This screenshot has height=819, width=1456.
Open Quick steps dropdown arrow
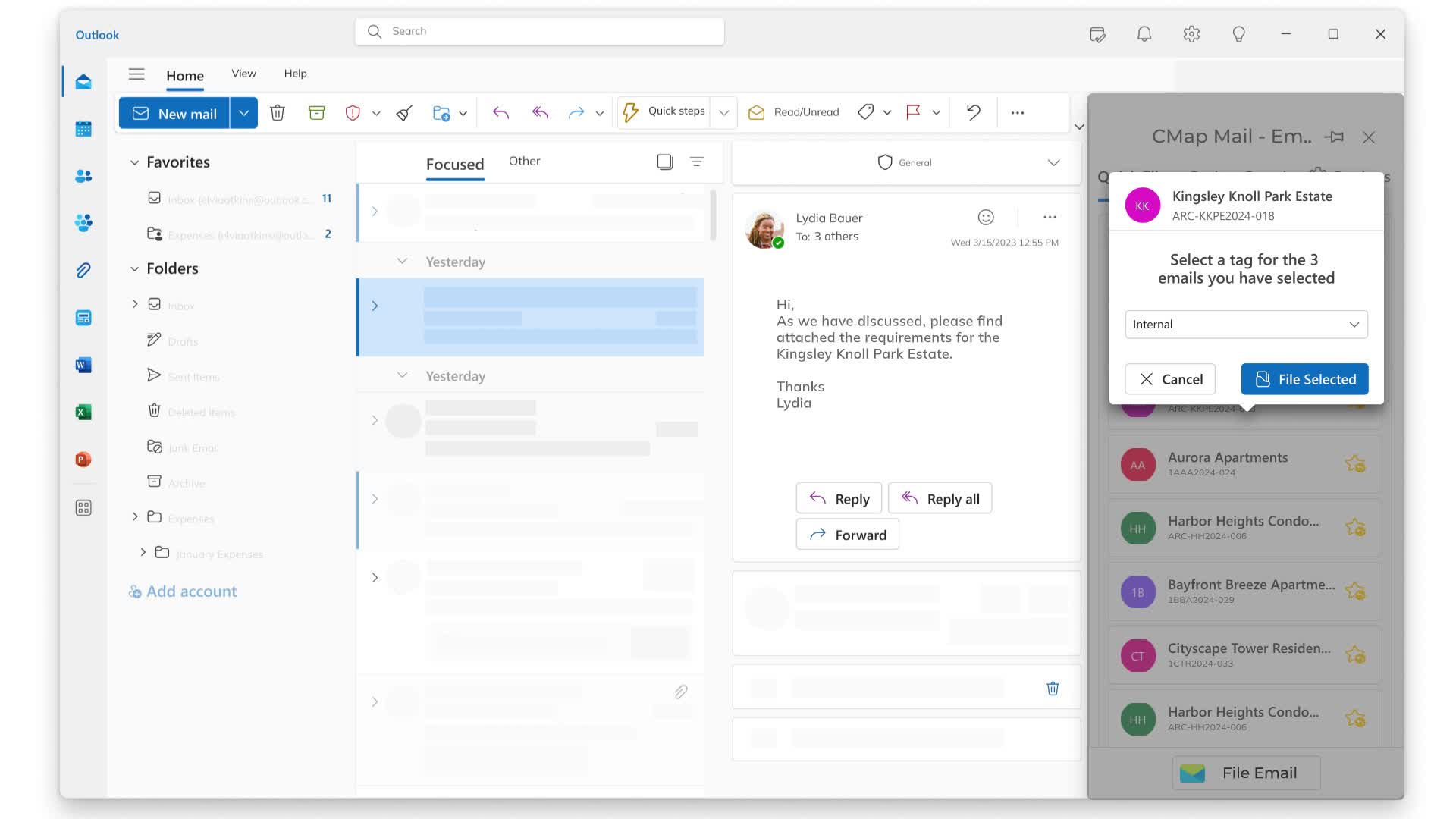[724, 112]
